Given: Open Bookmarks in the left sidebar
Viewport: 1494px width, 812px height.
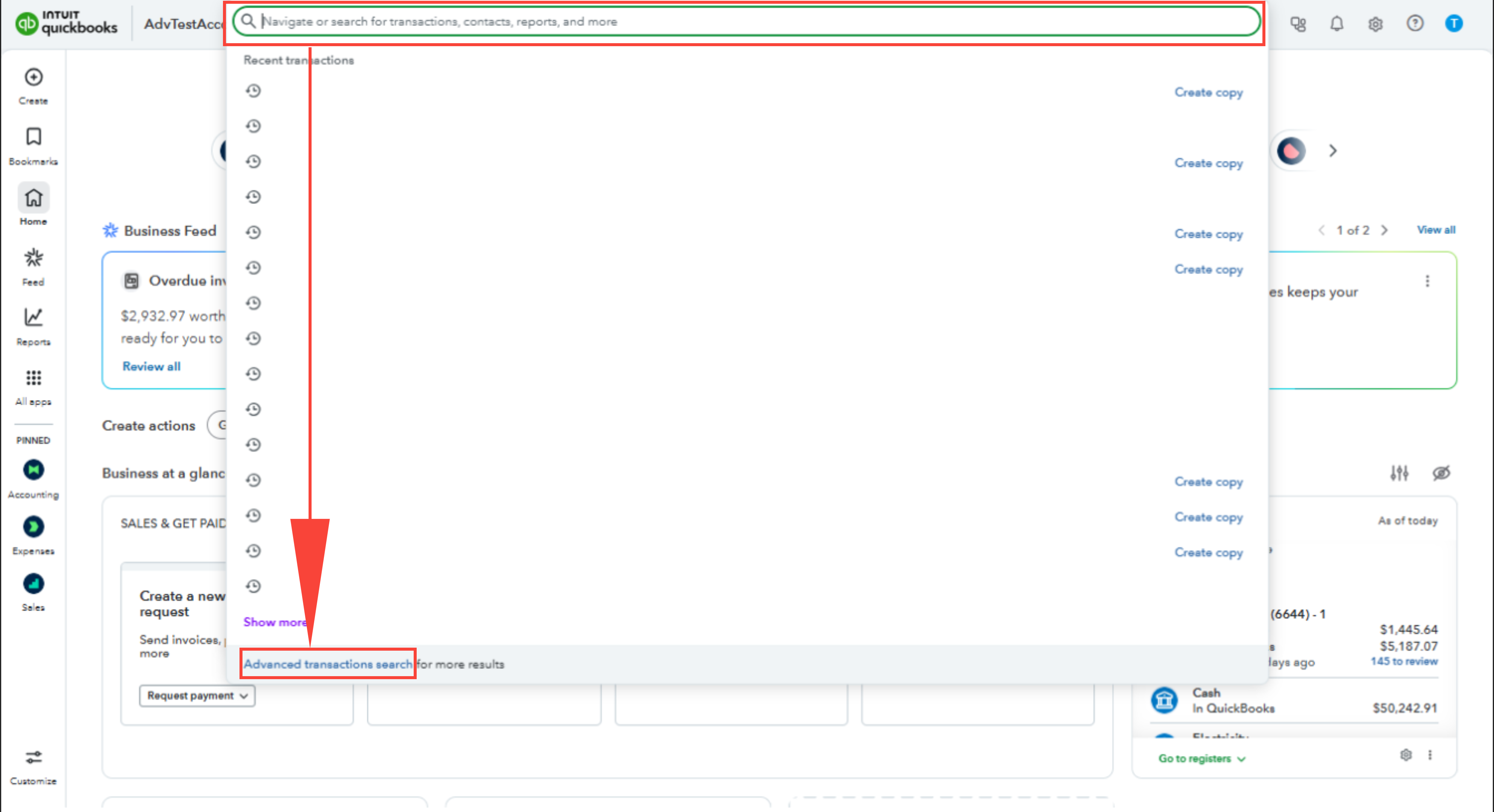Looking at the screenshot, I should (x=33, y=137).
